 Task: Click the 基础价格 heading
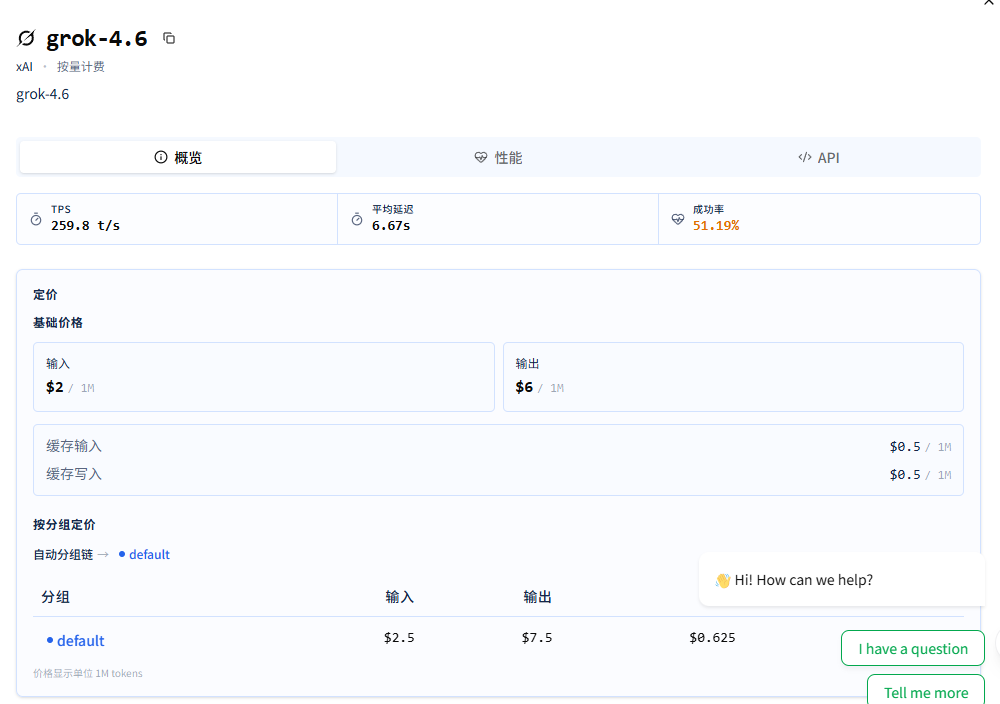pyautogui.click(x=58, y=323)
